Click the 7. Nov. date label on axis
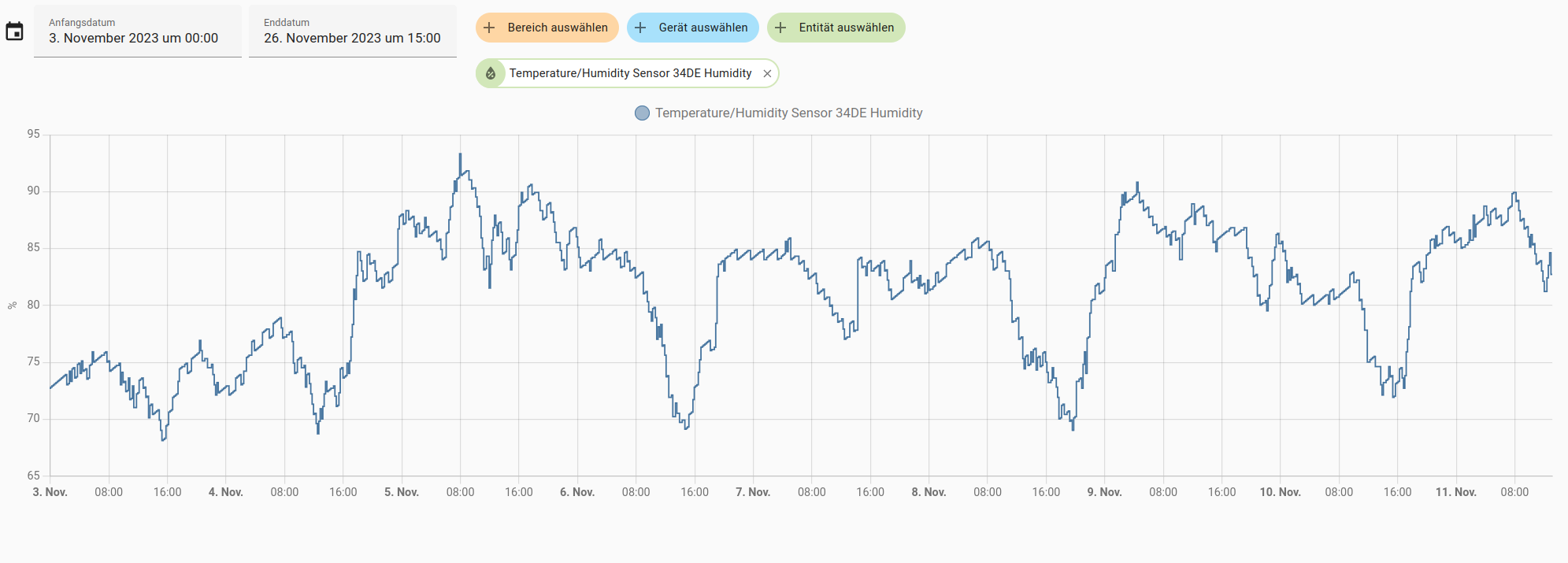The width and height of the screenshot is (1568, 563). click(x=753, y=492)
